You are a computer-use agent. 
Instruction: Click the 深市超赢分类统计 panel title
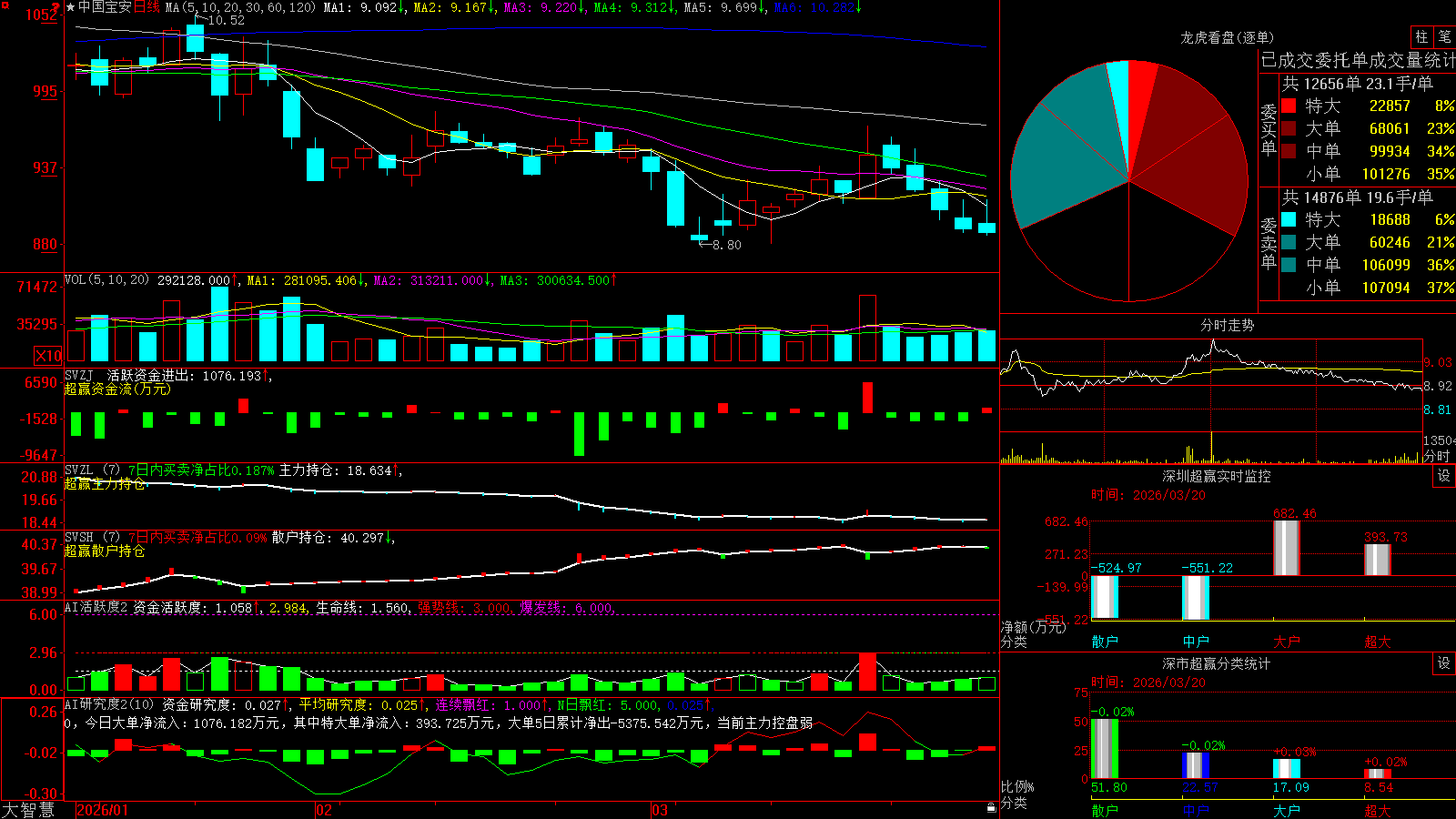[1216, 663]
